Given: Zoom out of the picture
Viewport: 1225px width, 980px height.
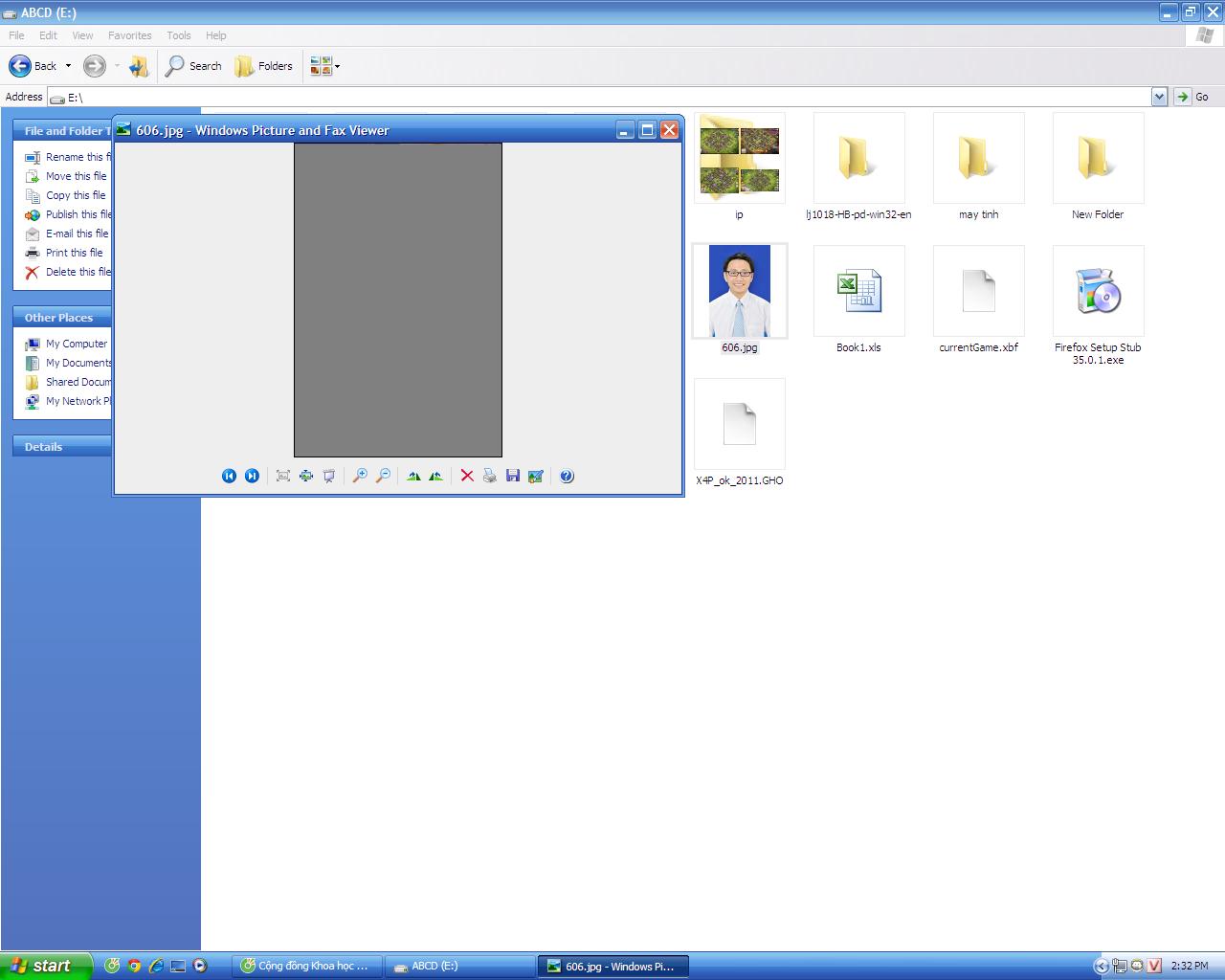Looking at the screenshot, I should pyautogui.click(x=383, y=476).
